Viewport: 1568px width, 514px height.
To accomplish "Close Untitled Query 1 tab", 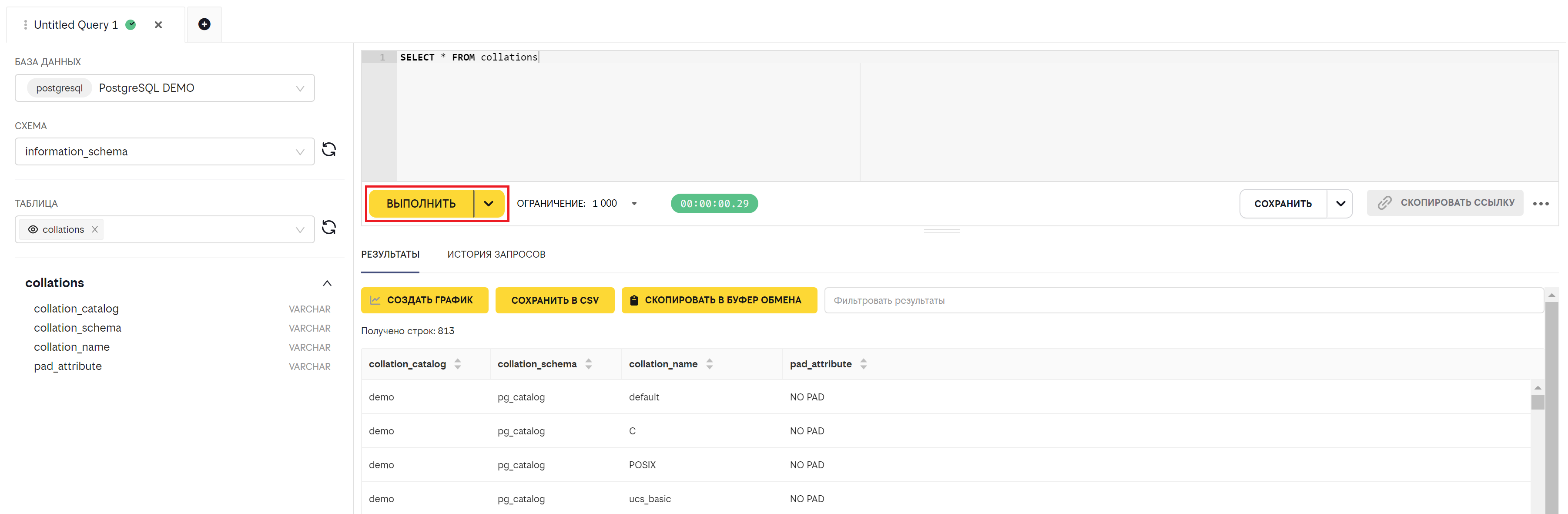I will point(158,25).
